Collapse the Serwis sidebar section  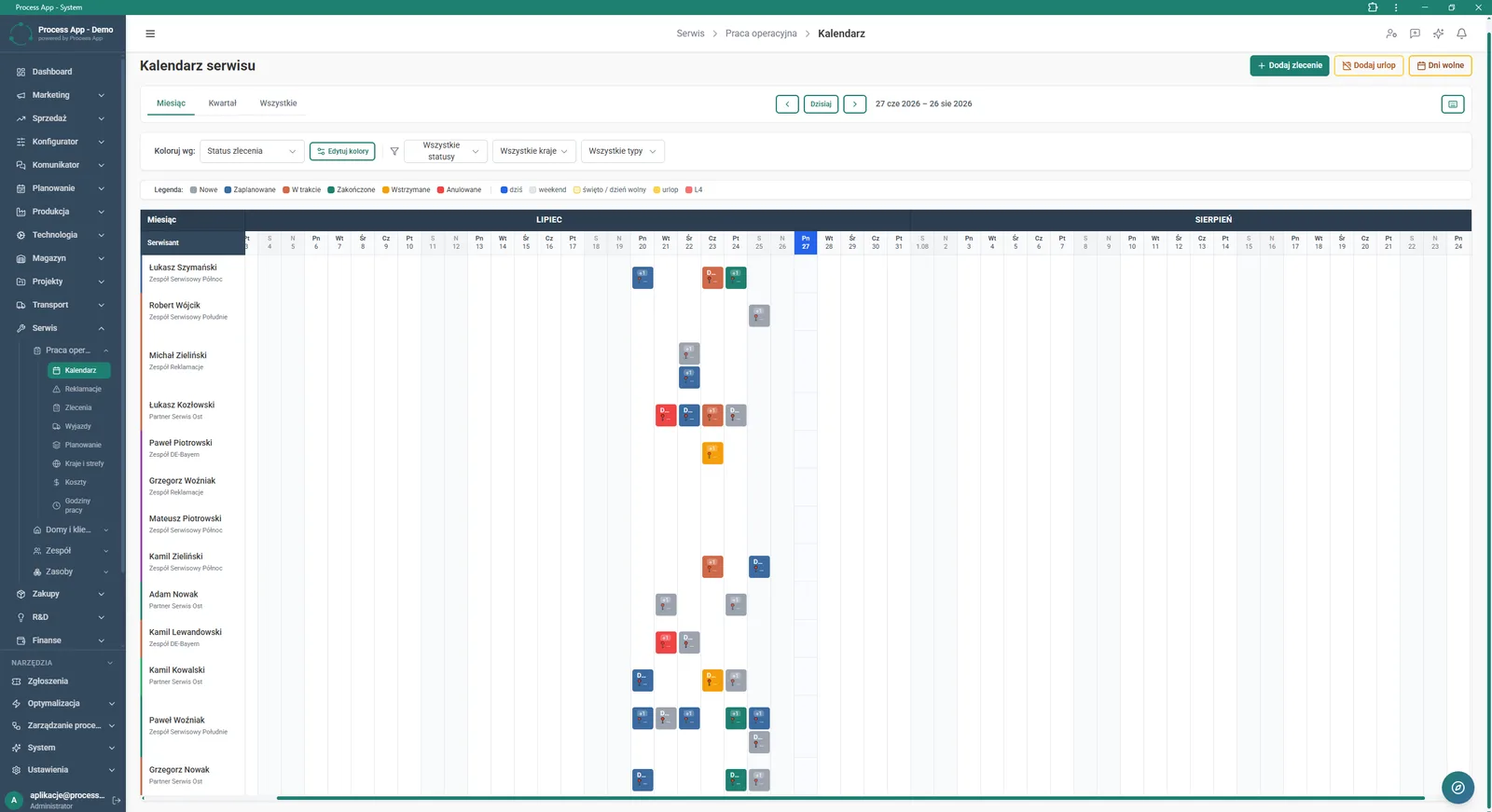(62, 328)
